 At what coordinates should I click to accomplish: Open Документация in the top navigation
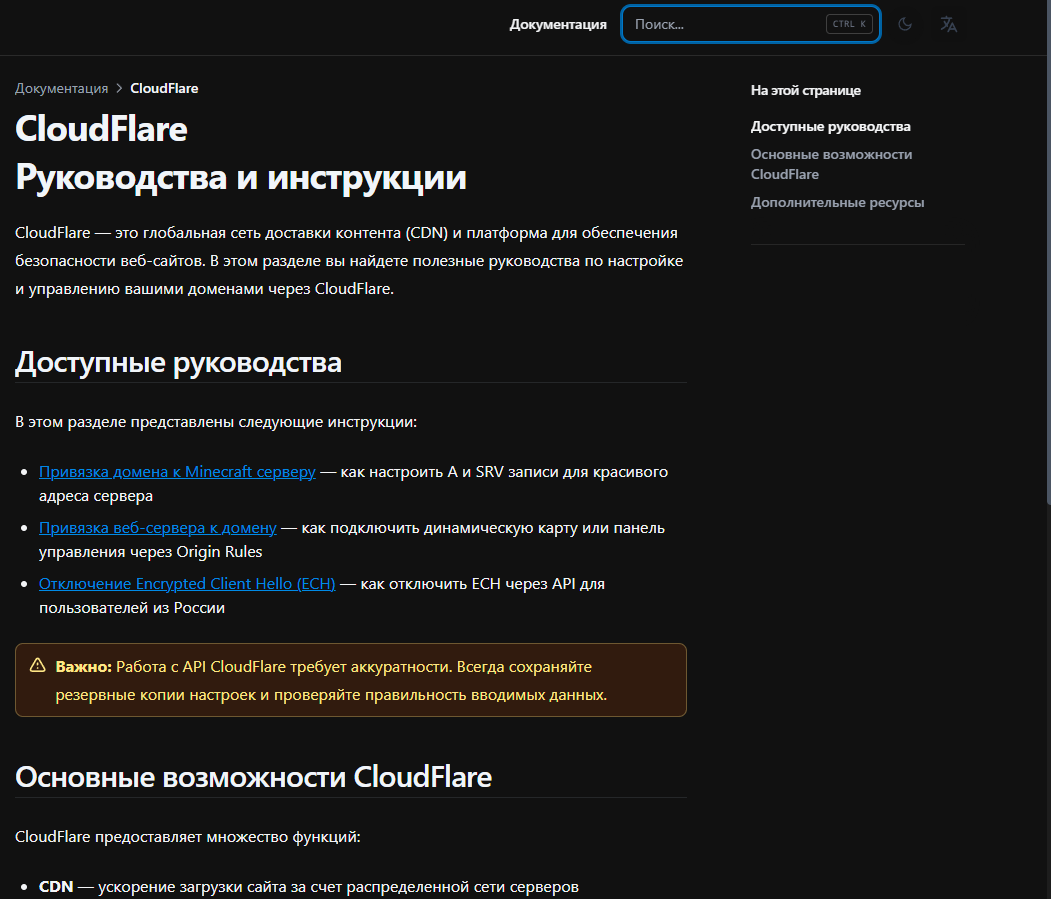point(558,24)
